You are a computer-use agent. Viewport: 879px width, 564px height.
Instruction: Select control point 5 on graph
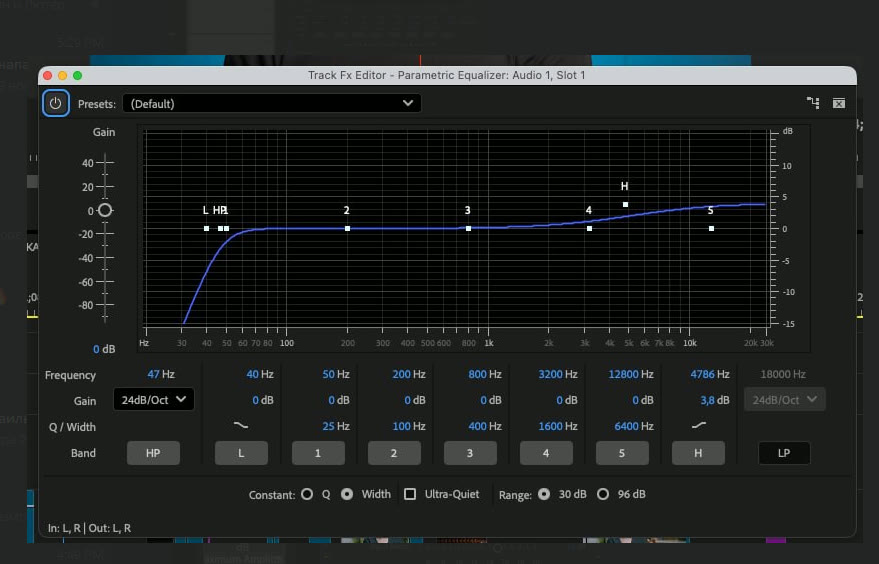[711, 228]
